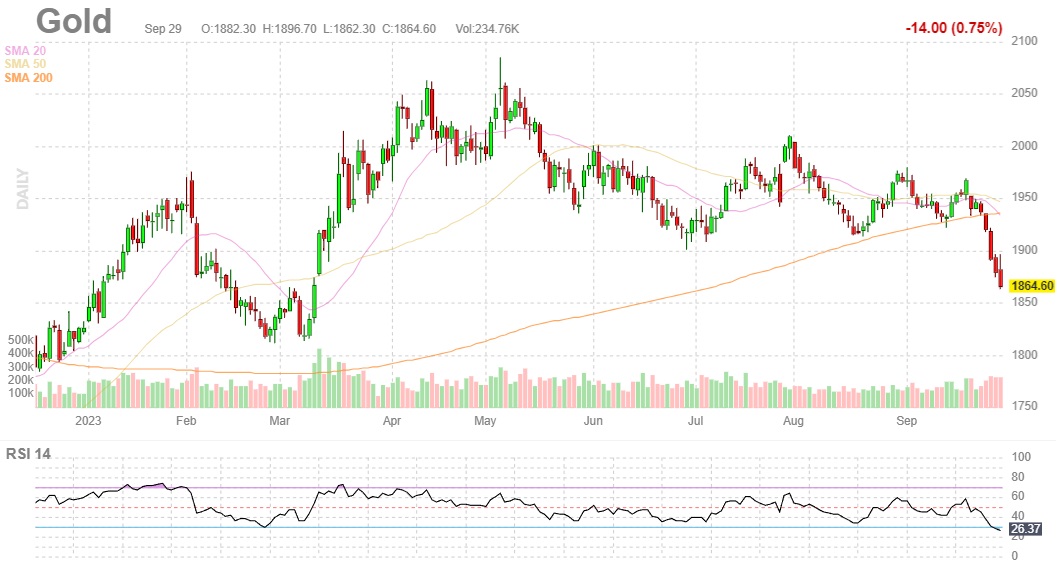Click the 1800 price axis label

coord(1024,355)
